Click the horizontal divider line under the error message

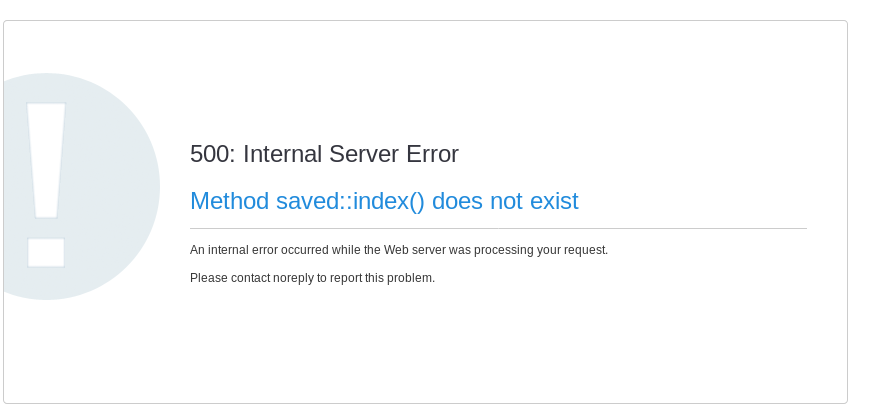498,229
